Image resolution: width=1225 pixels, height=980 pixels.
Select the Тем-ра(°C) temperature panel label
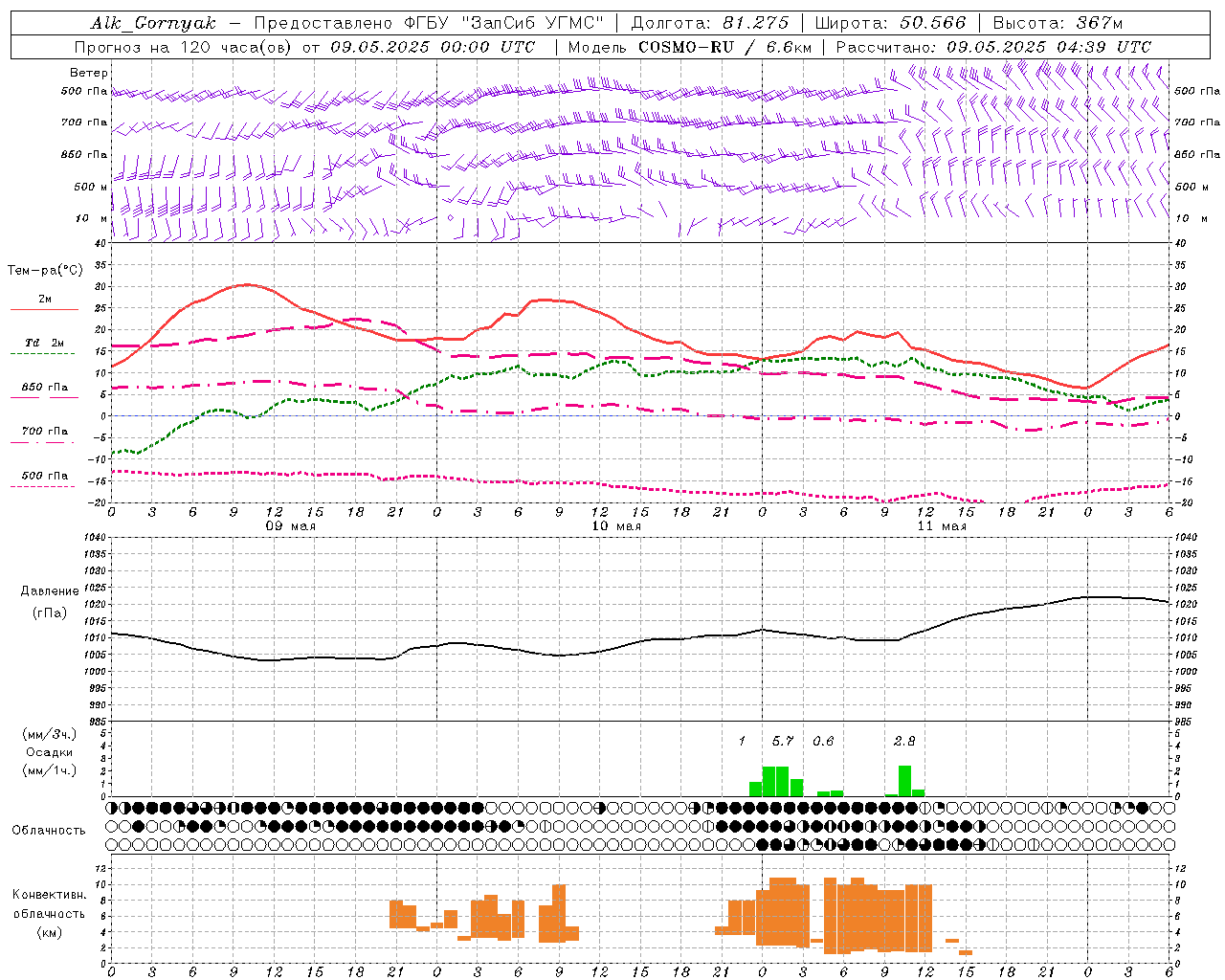45,271
